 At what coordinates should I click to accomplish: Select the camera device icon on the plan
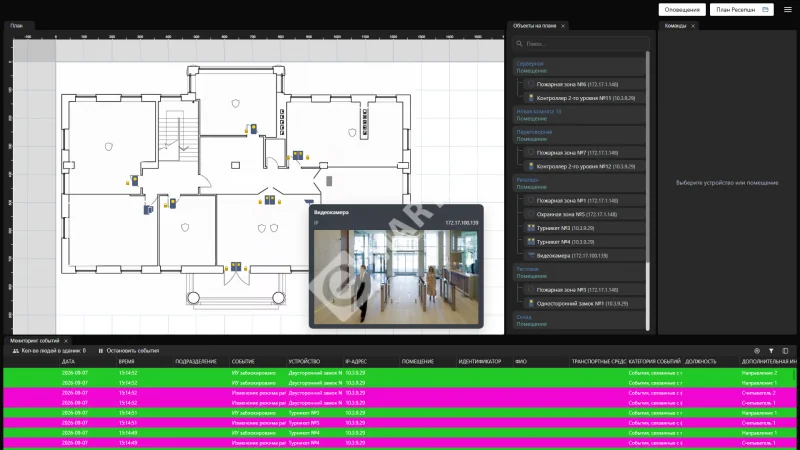[309, 202]
